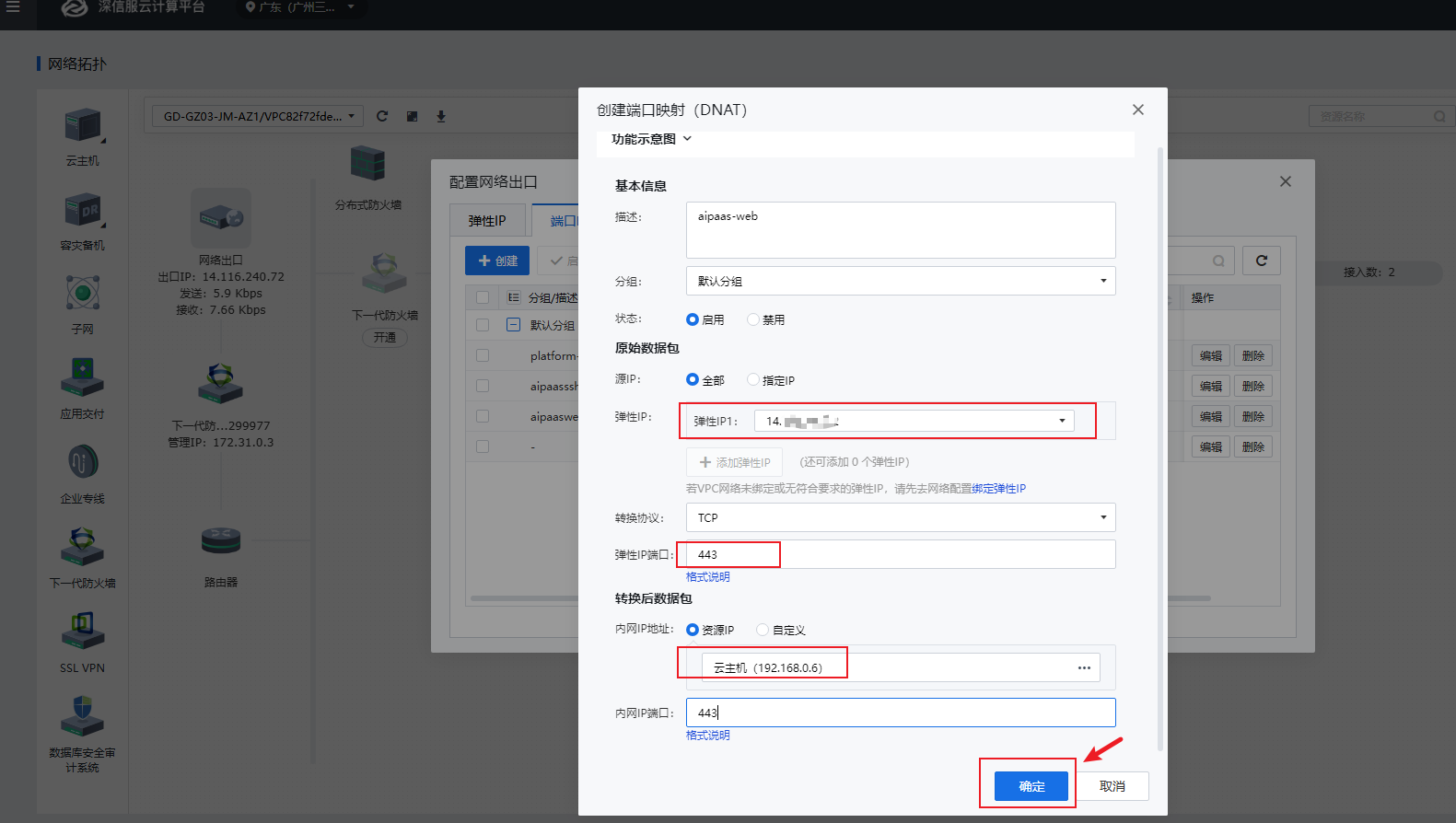Viewport: 1456px width, 823px height.
Task: Open the 分组 默认分组 dropdown
Action: [900, 281]
